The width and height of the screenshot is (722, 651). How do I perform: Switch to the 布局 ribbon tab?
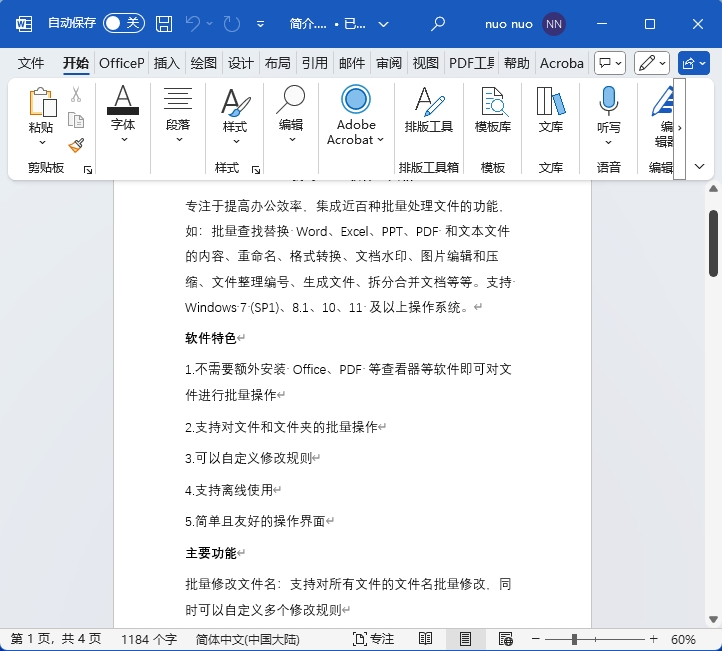coord(278,63)
